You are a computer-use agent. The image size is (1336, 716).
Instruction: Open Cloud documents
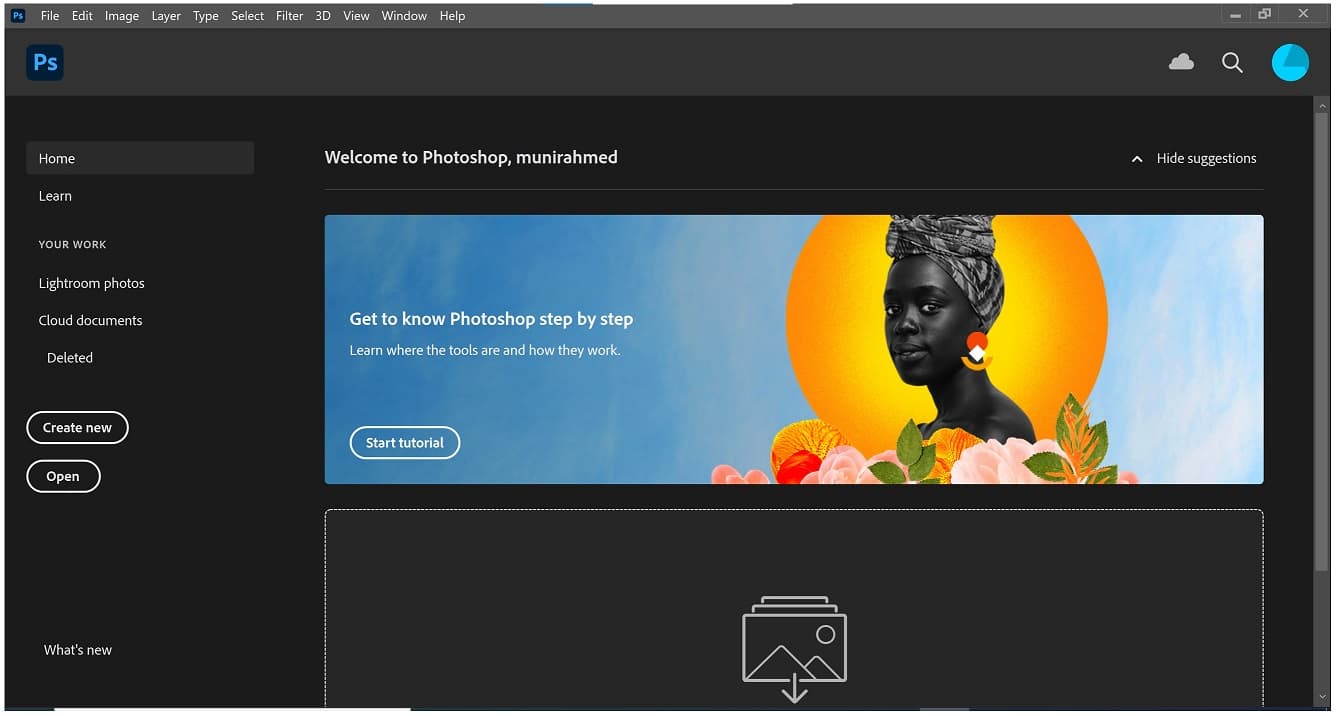click(x=90, y=320)
